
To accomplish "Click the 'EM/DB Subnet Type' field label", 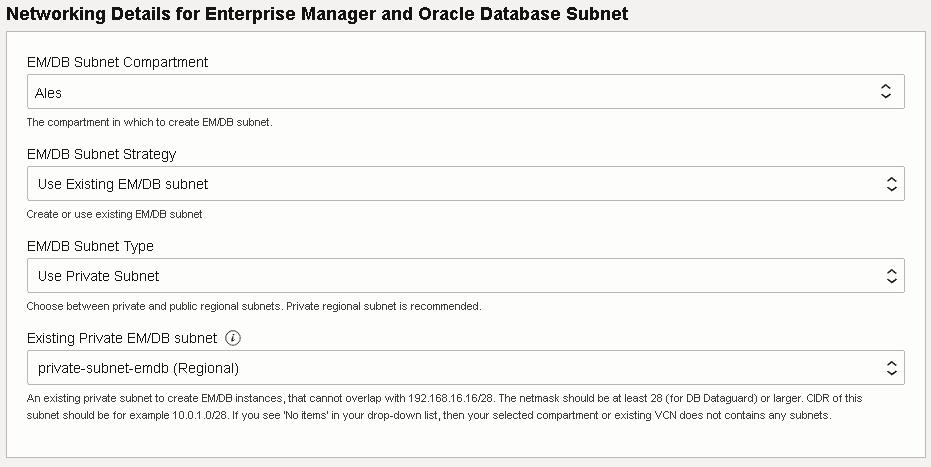I will click(x=90, y=246).
